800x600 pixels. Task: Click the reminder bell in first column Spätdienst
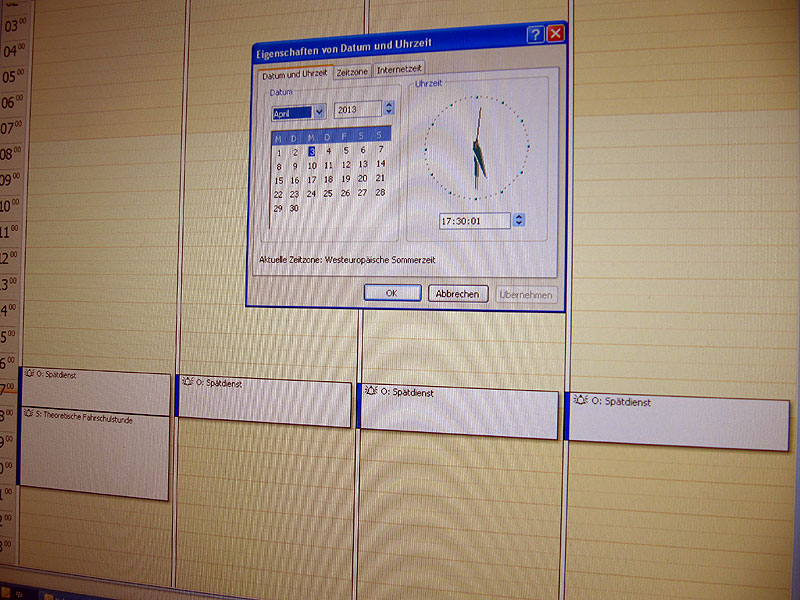(x=27, y=375)
